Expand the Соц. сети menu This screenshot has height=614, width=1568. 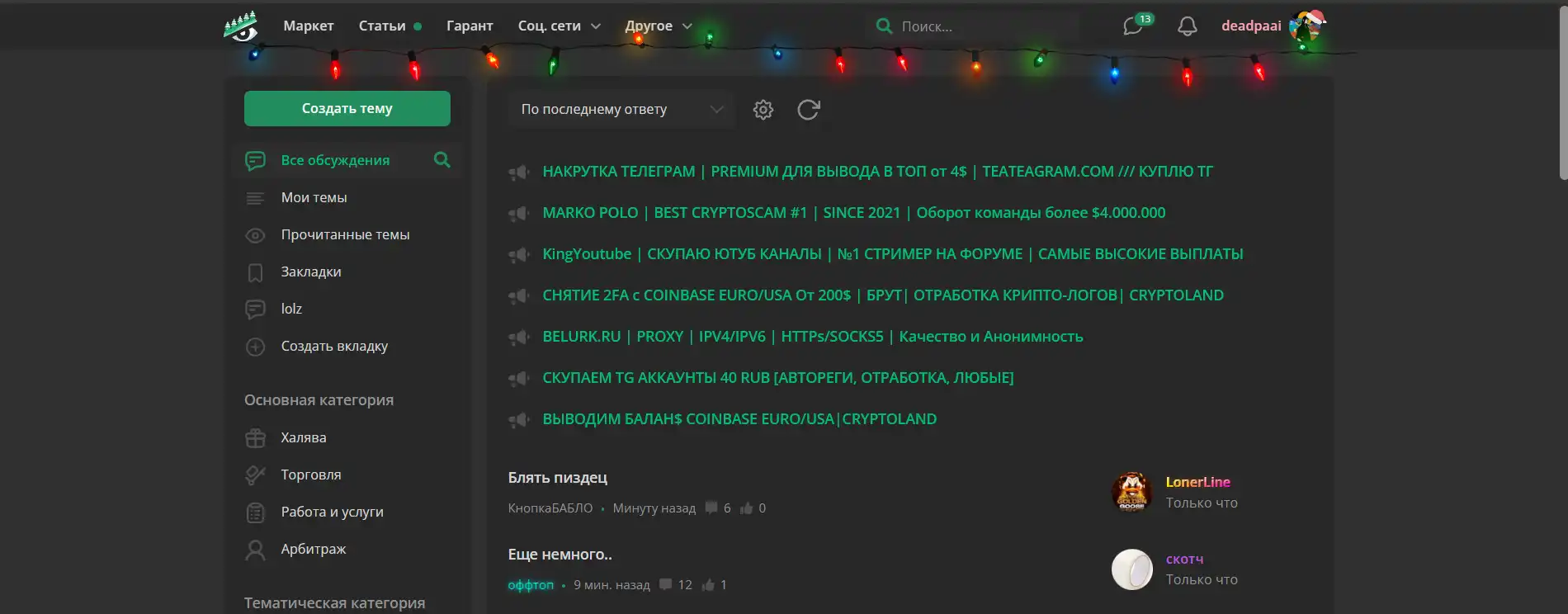click(x=559, y=26)
